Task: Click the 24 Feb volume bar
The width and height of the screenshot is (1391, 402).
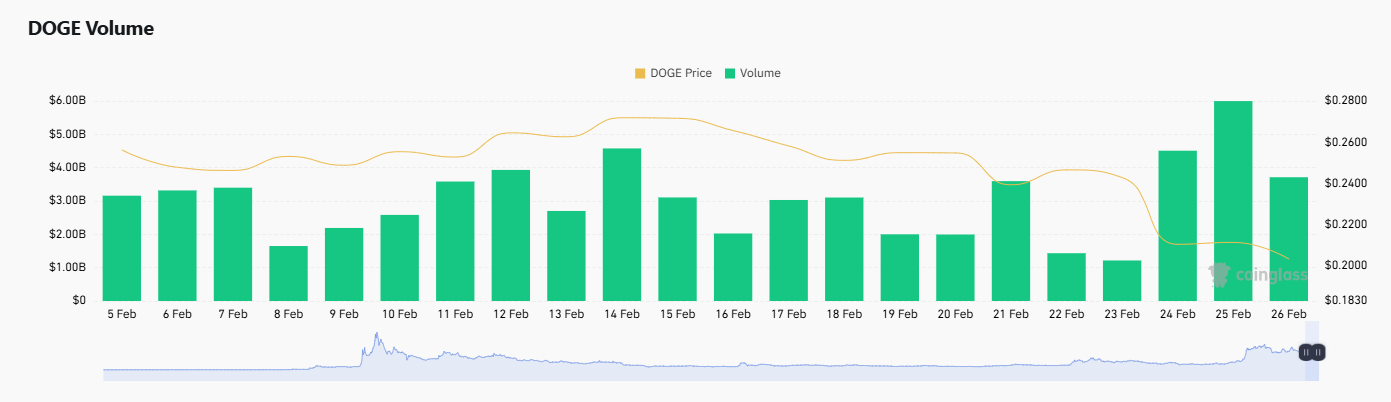Action: [1177, 225]
